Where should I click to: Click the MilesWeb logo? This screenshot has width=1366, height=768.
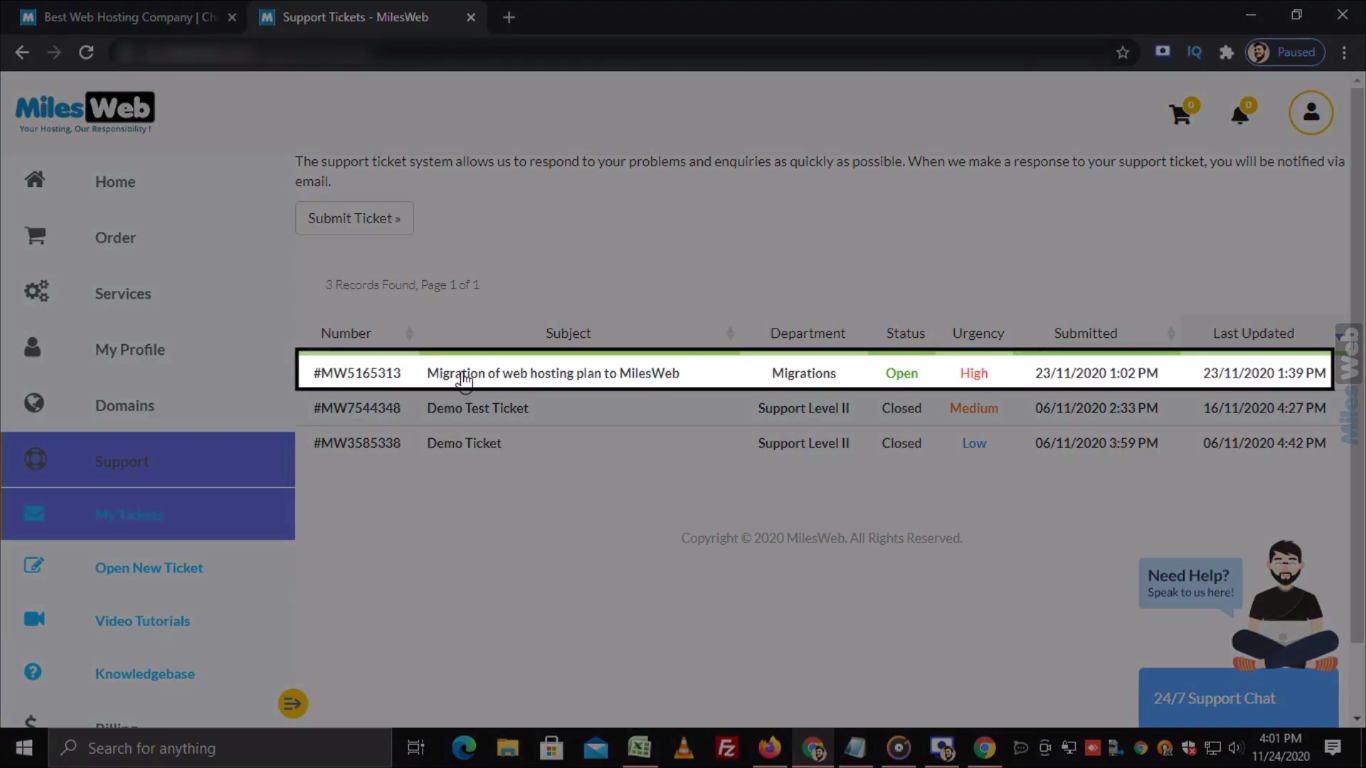(x=85, y=112)
